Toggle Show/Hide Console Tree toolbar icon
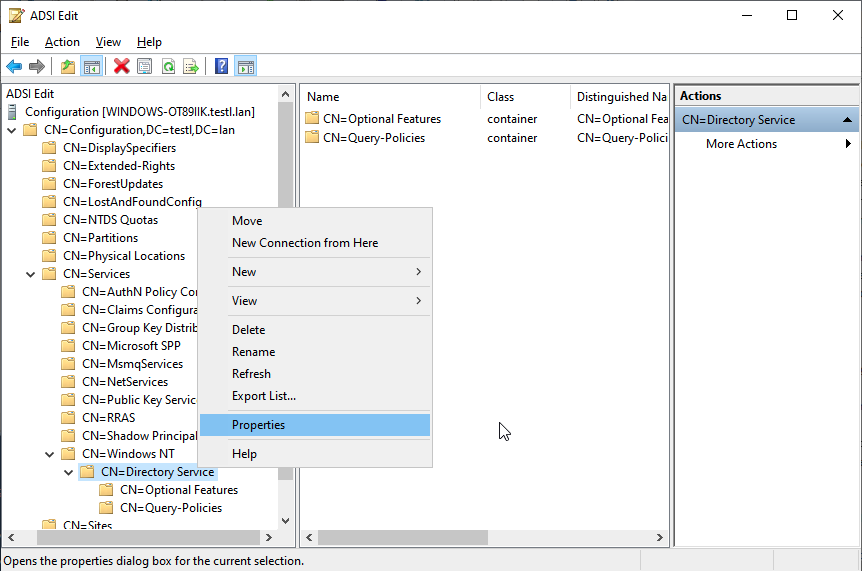 tap(91, 67)
